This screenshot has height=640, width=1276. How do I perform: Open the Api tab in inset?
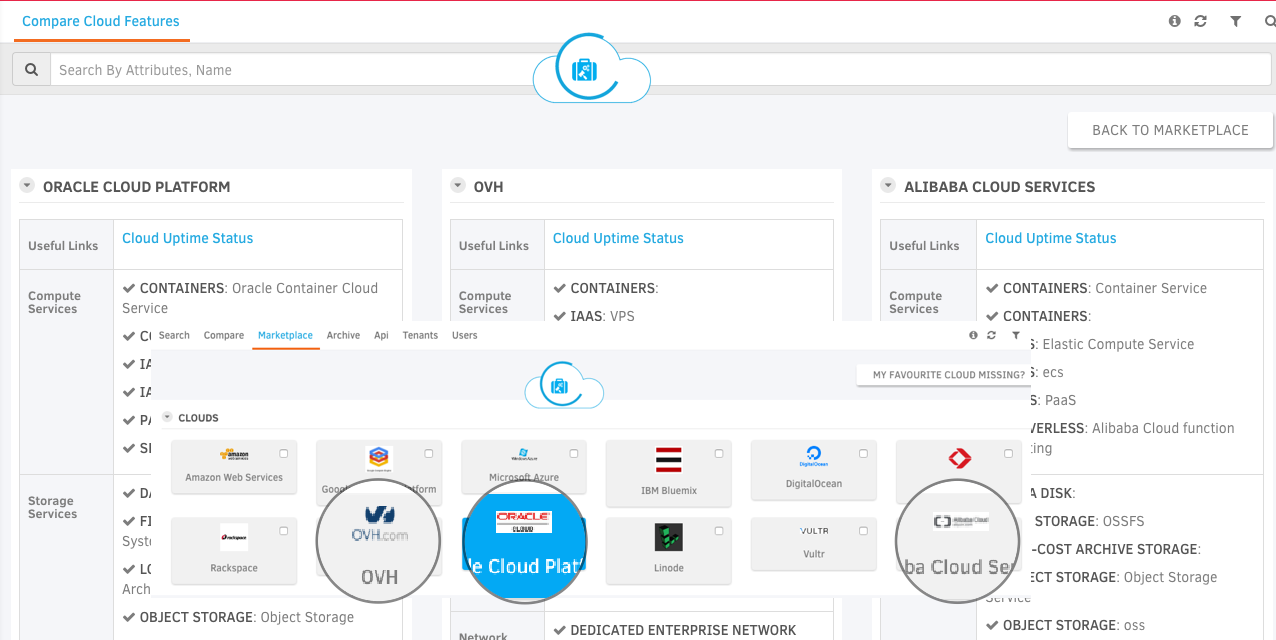pyautogui.click(x=381, y=336)
